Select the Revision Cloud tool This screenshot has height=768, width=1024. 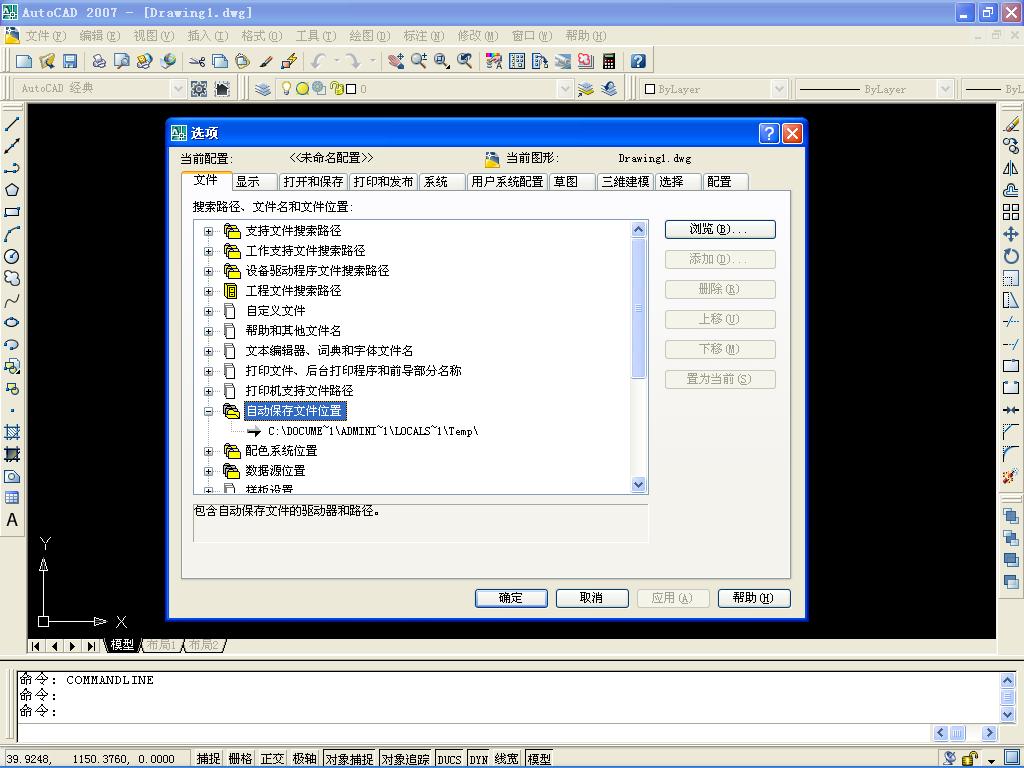[x=12, y=278]
